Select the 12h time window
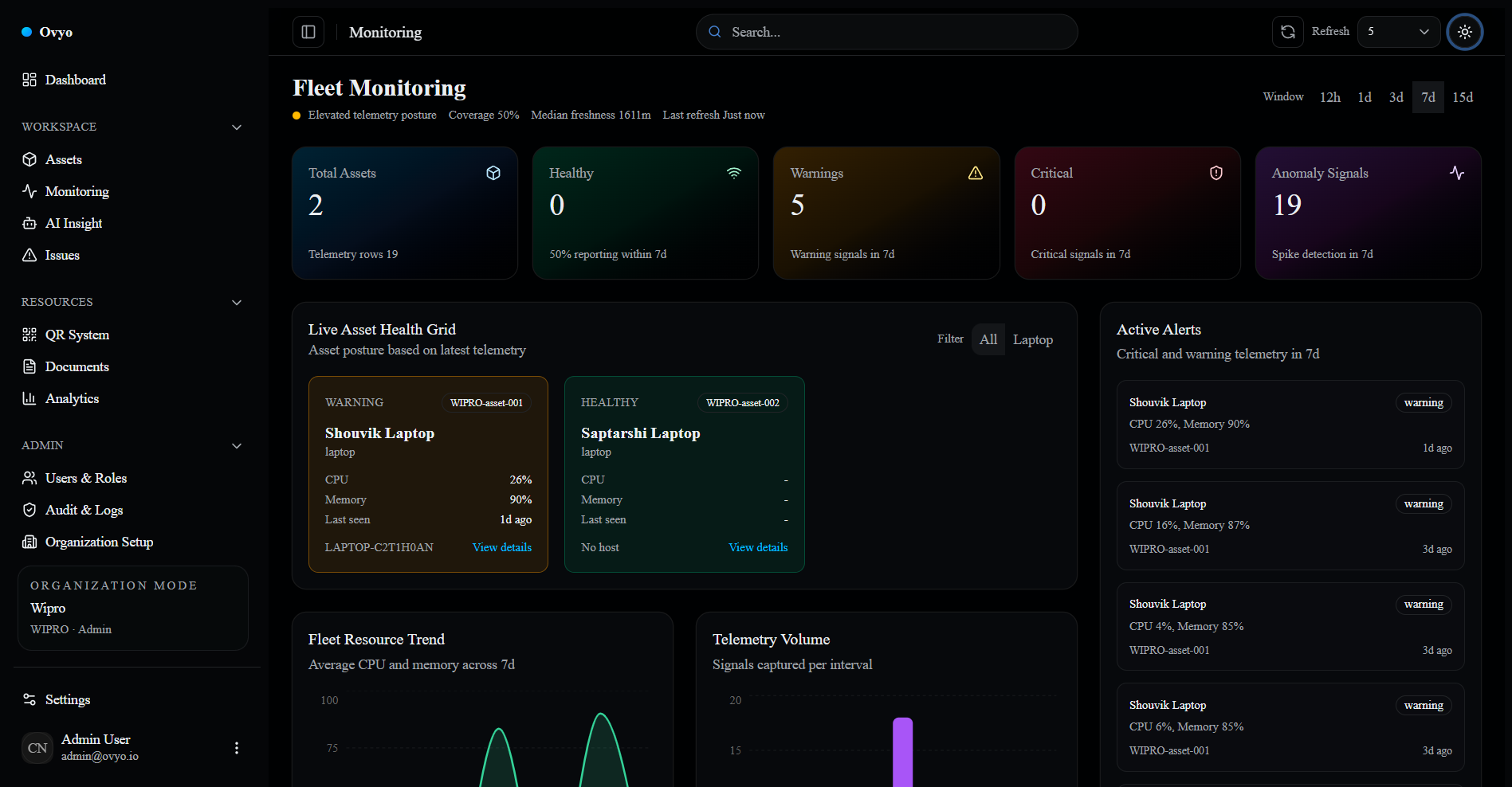Screen dimensions: 1512x787 tap(1329, 97)
